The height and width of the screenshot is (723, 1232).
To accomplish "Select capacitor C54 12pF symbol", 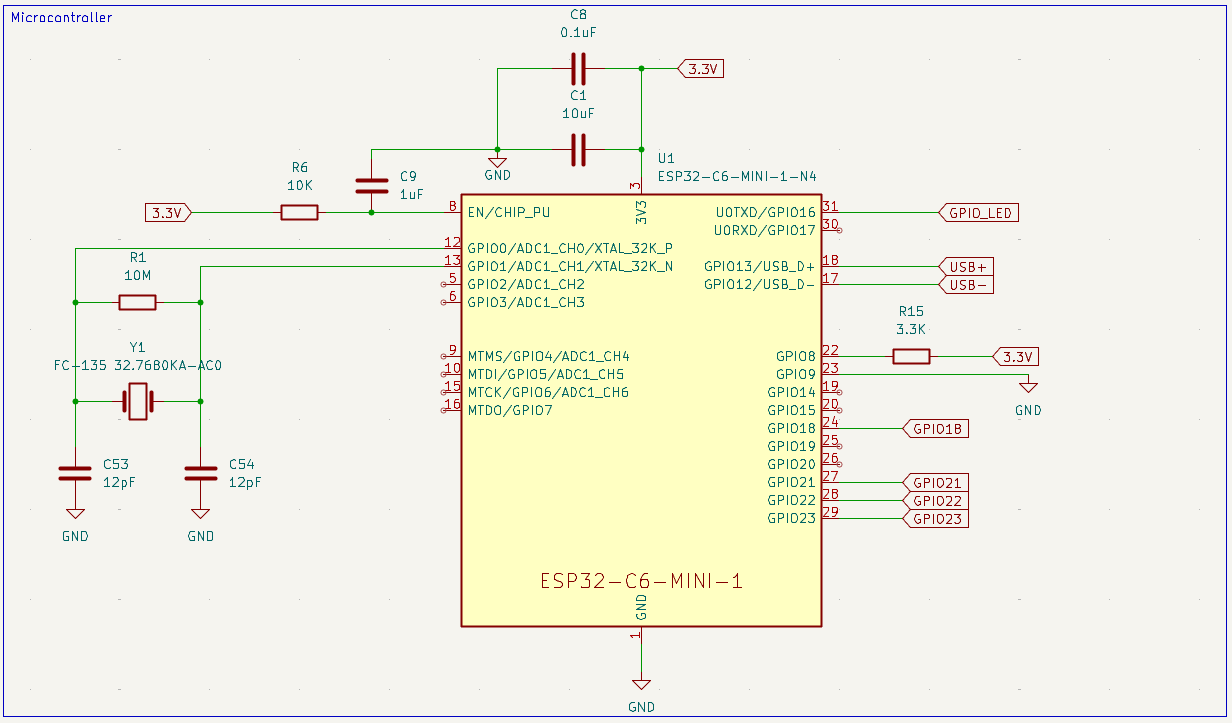I will click(x=200, y=474).
